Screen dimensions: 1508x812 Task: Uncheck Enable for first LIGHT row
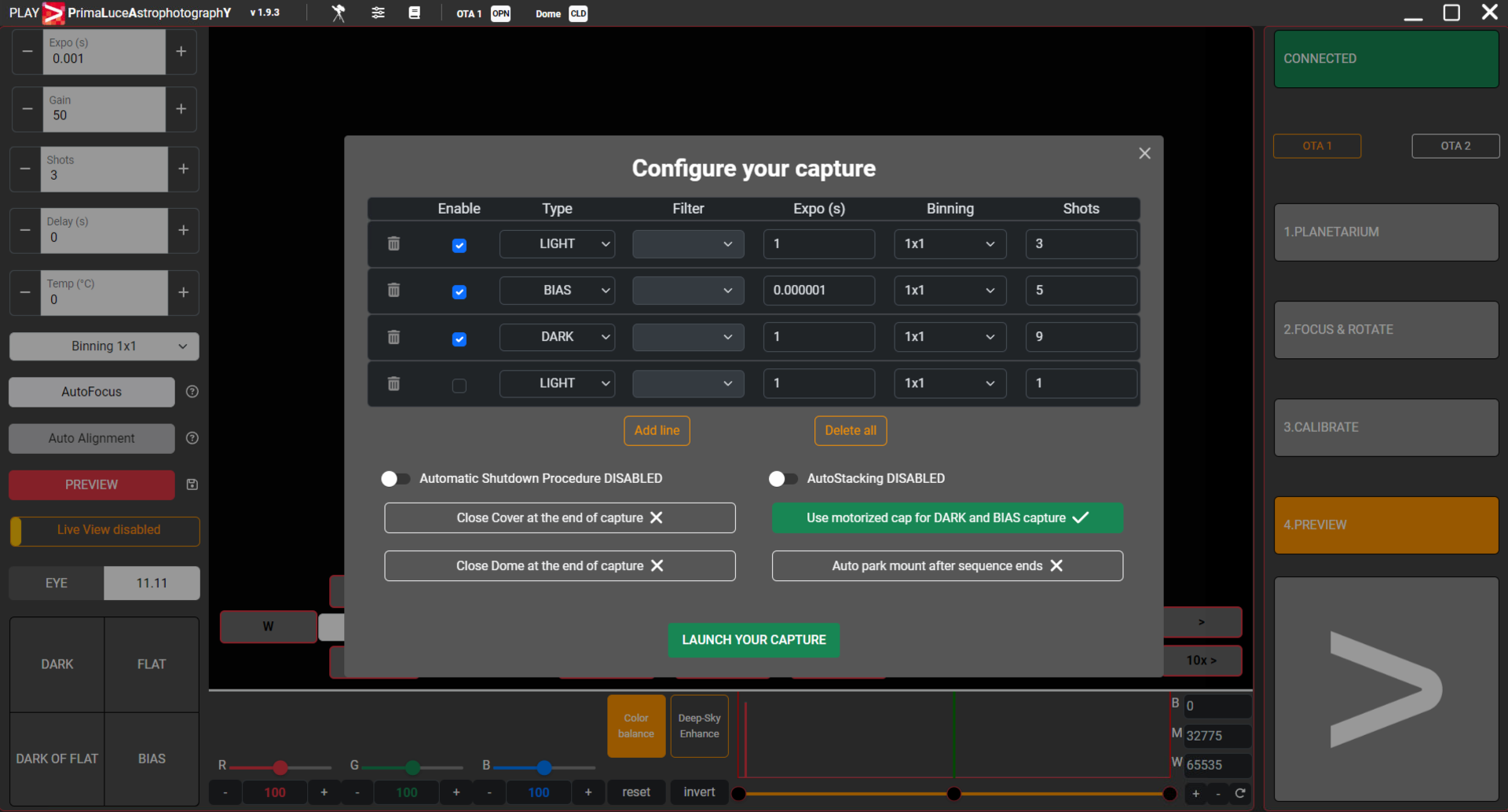point(459,246)
